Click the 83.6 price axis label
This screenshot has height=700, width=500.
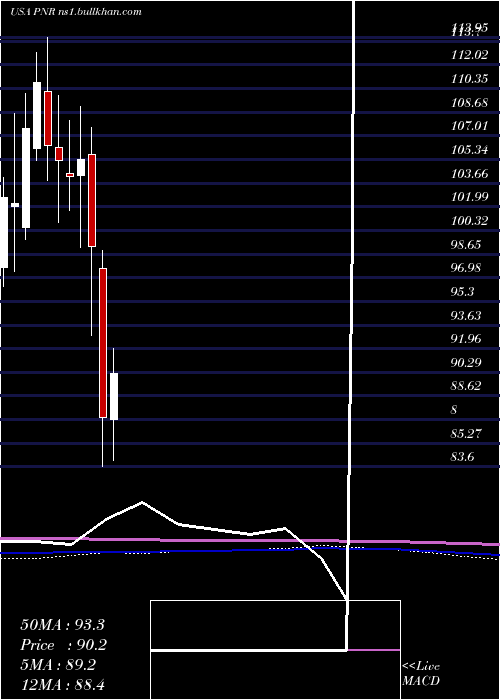coord(462,456)
